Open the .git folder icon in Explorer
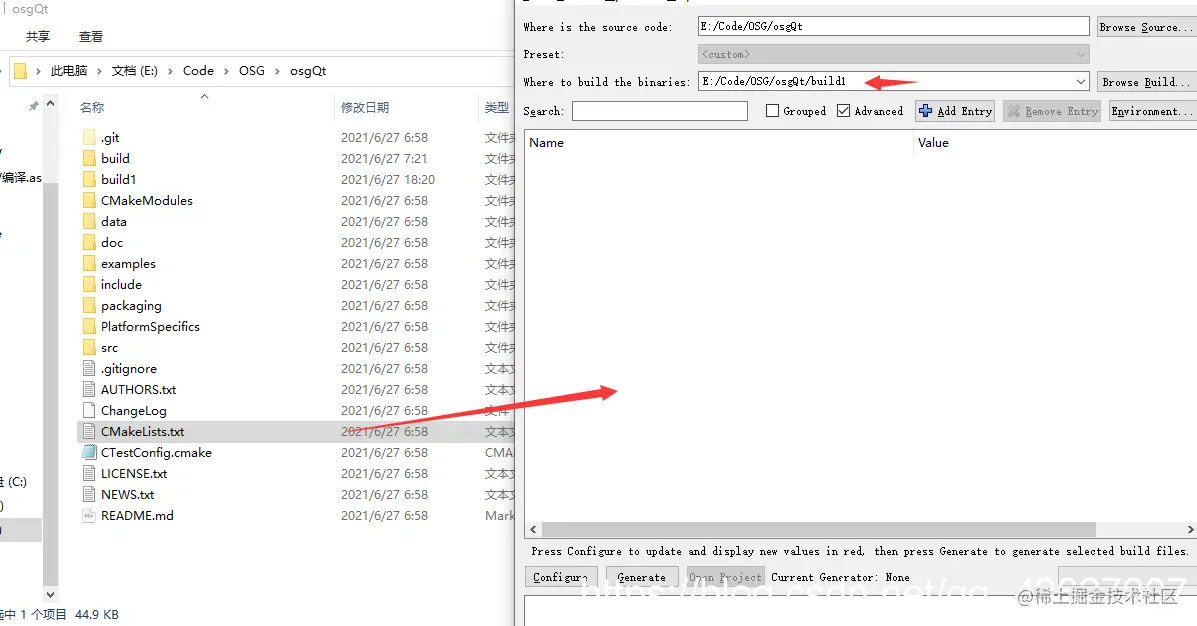 coord(89,137)
